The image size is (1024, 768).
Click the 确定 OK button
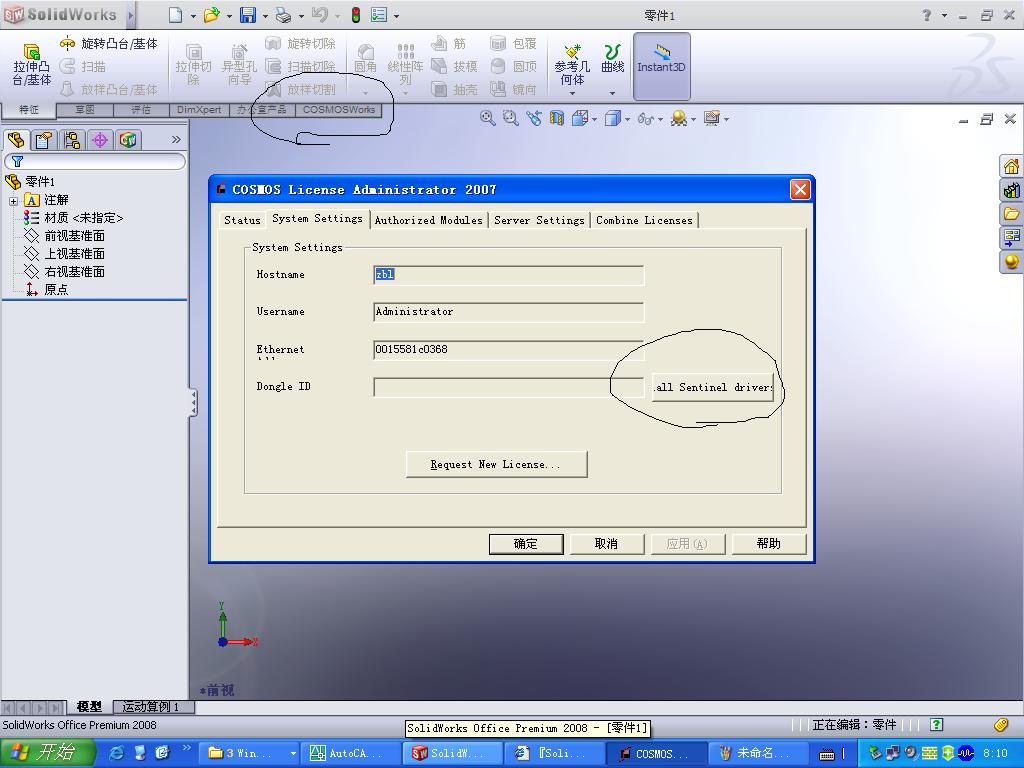(526, 543)
